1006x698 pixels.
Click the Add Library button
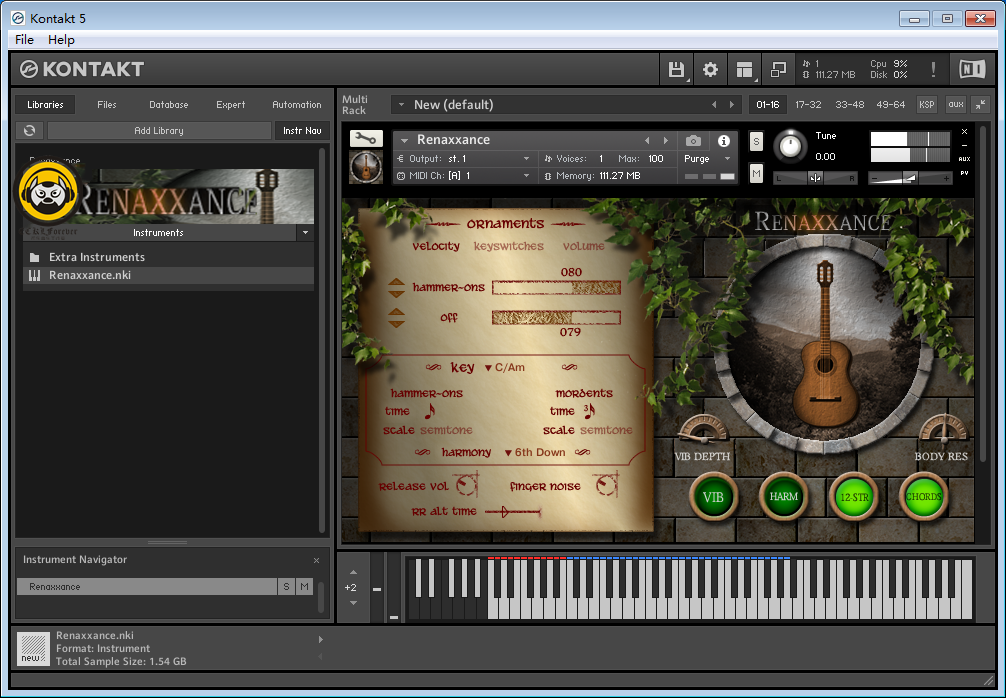point(159,130)
